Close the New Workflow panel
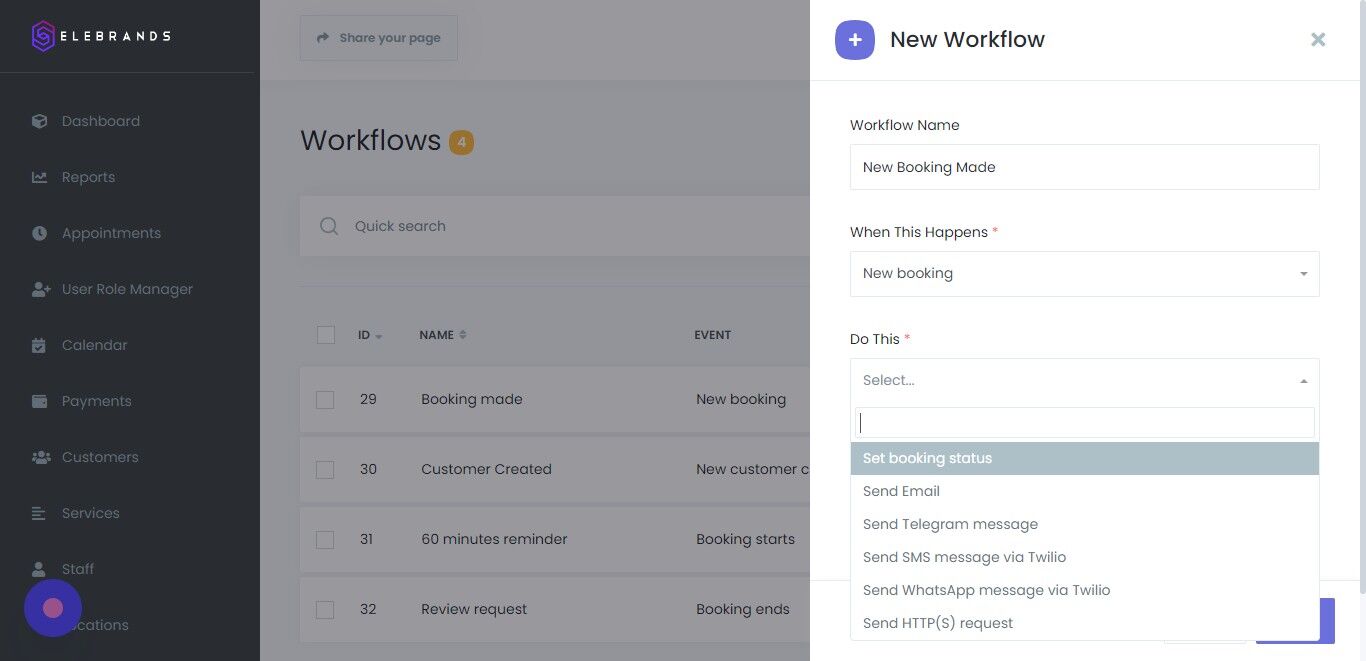Image resolution: width=1366 pixels, height=661 pixels. pyautogui.click(x=1318, y=39)
